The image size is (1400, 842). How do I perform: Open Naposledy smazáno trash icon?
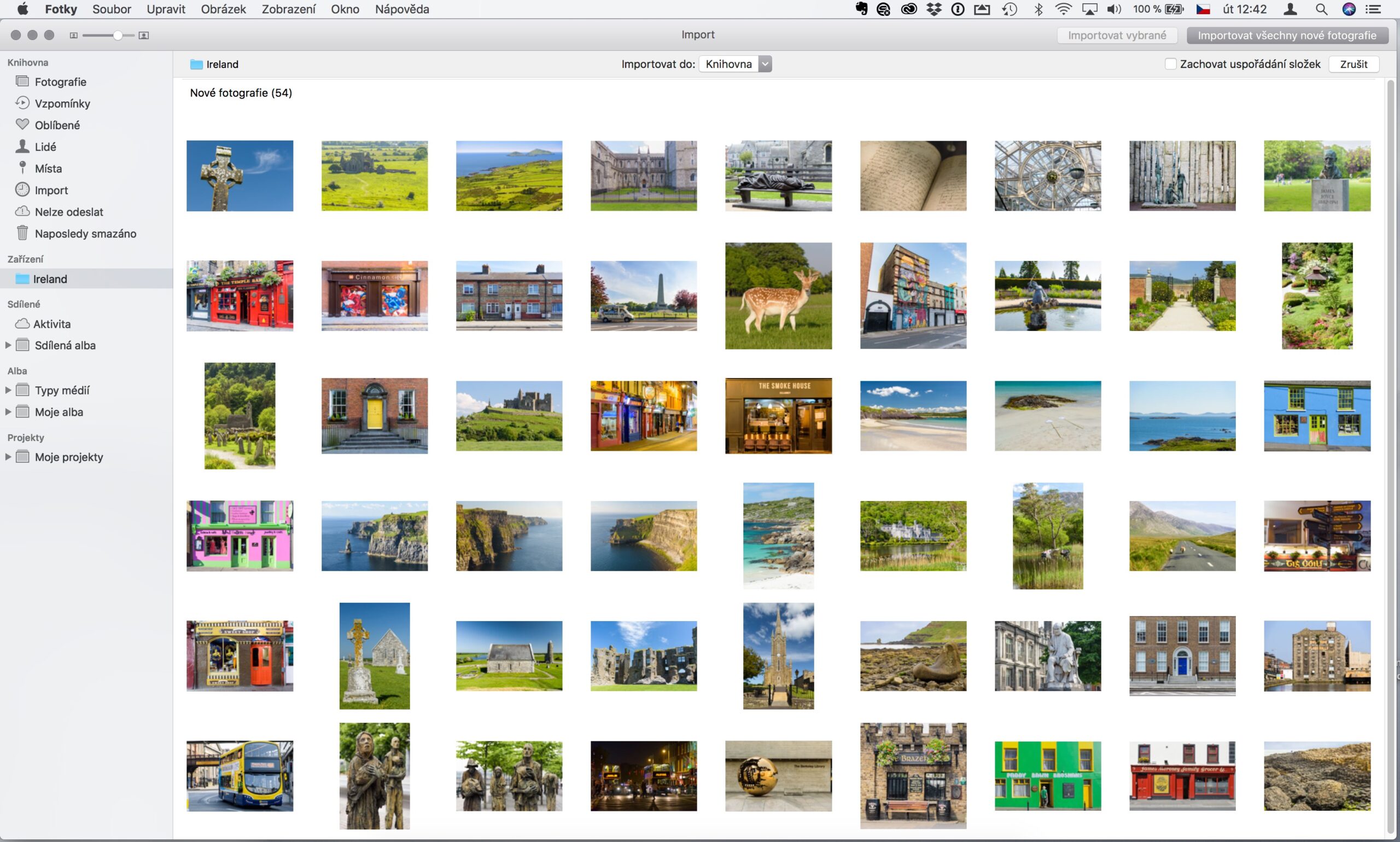22,233
